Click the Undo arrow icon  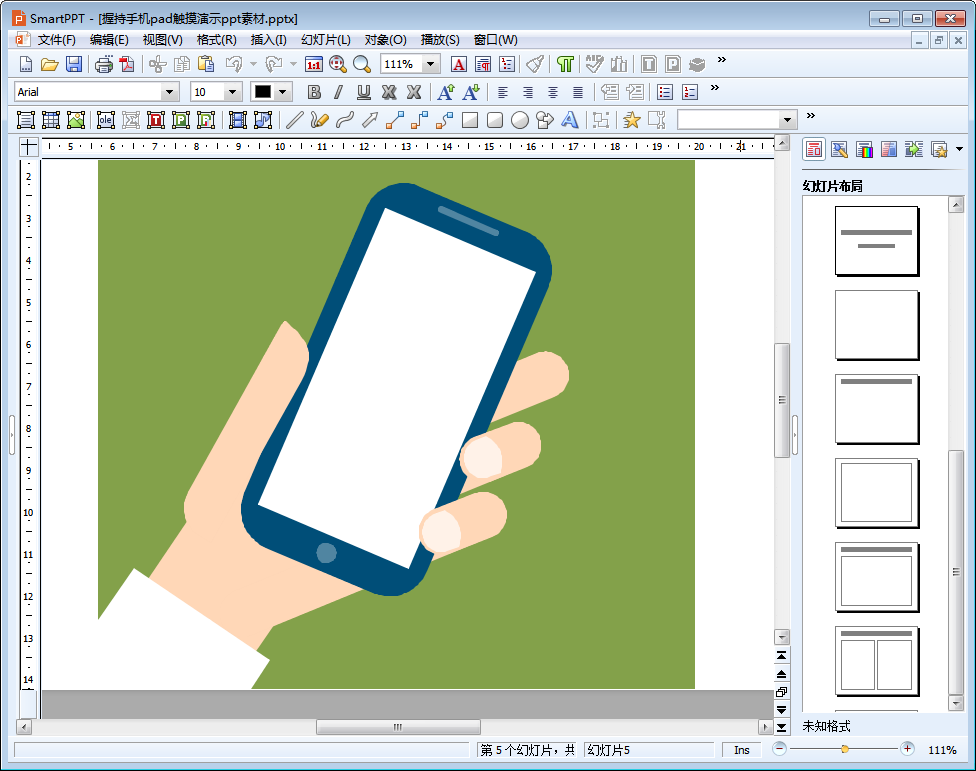click(234, 64)
